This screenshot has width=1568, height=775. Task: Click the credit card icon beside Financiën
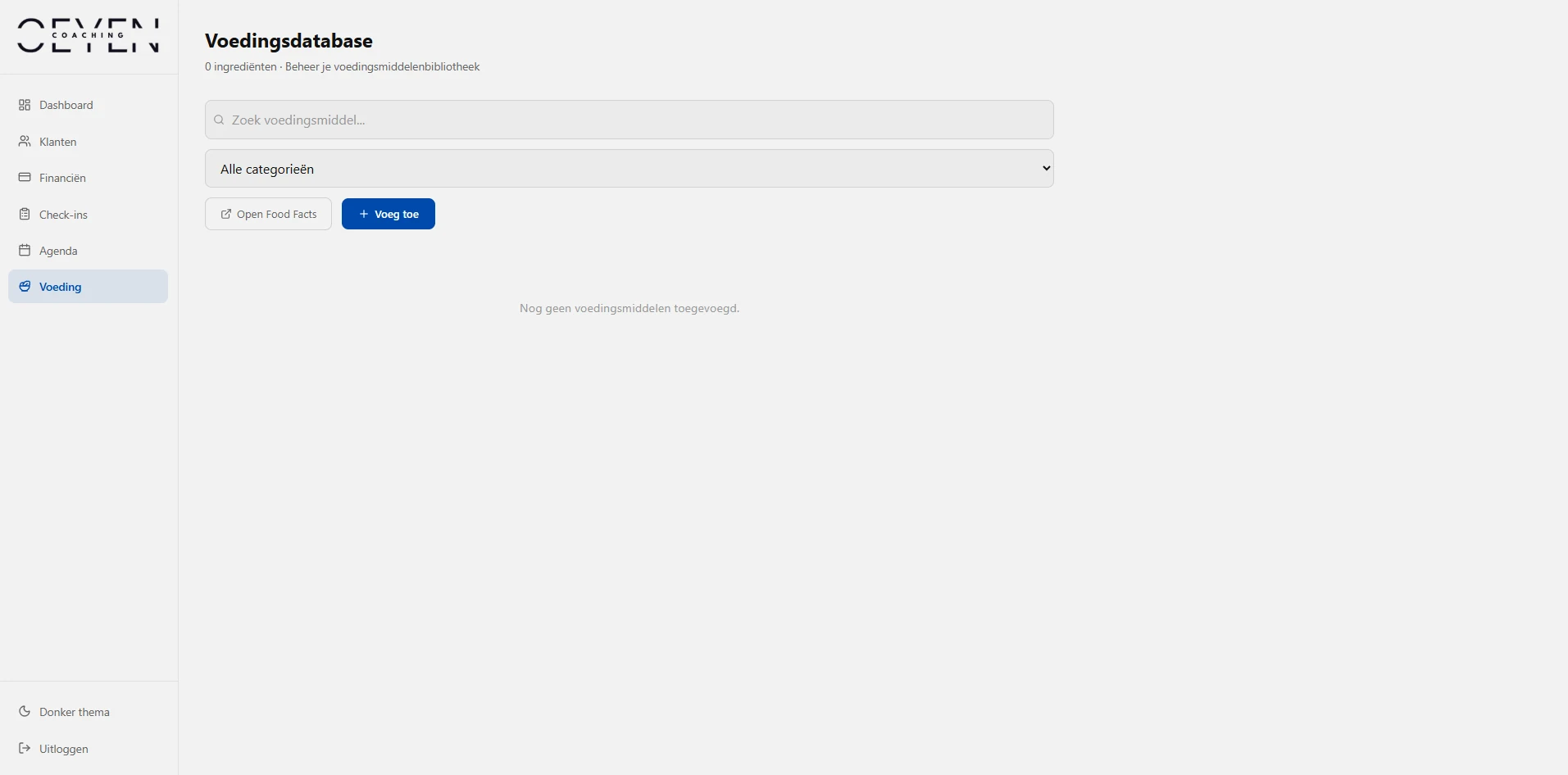coord(25,178)
